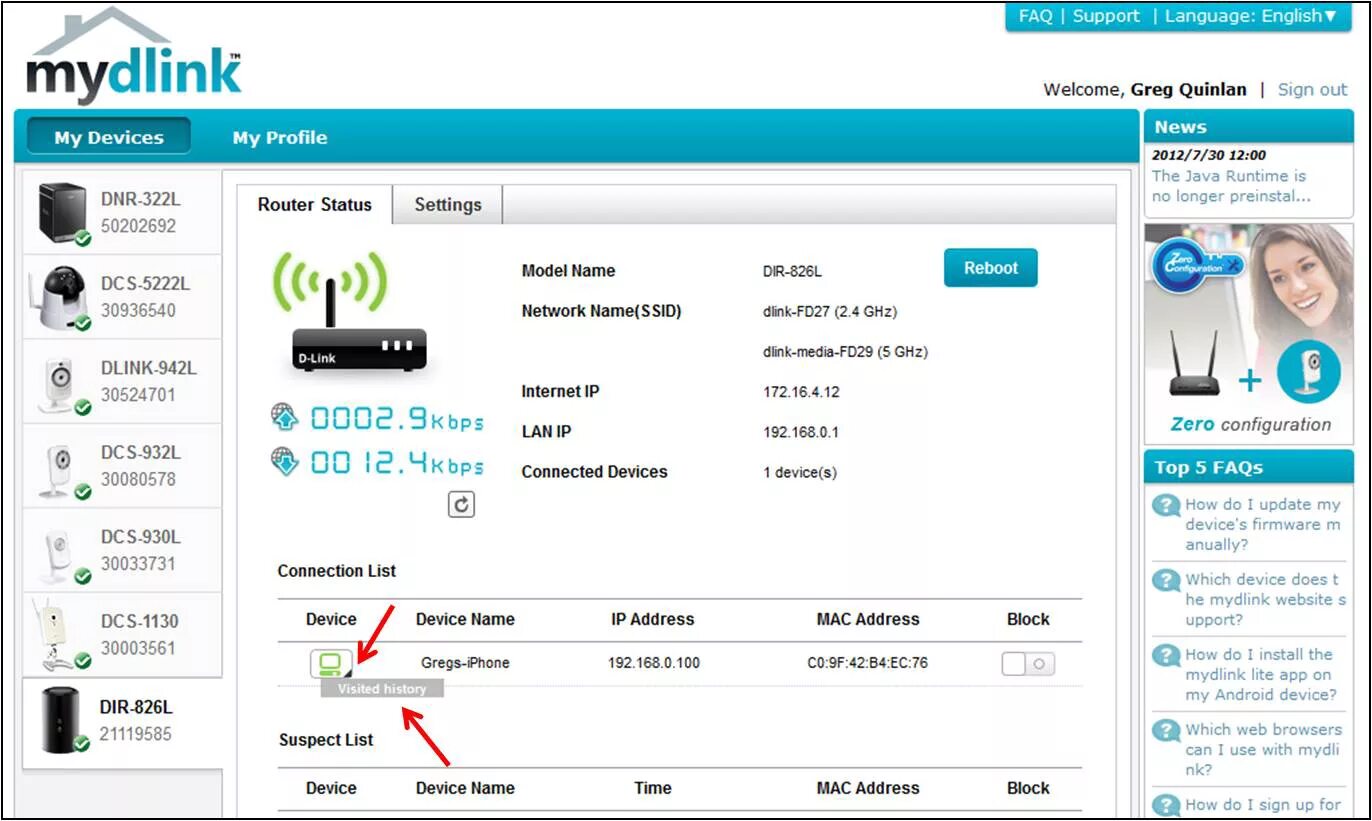
Task: Select the DNR-322L device icon in sidebar
Action: (62, 214)
